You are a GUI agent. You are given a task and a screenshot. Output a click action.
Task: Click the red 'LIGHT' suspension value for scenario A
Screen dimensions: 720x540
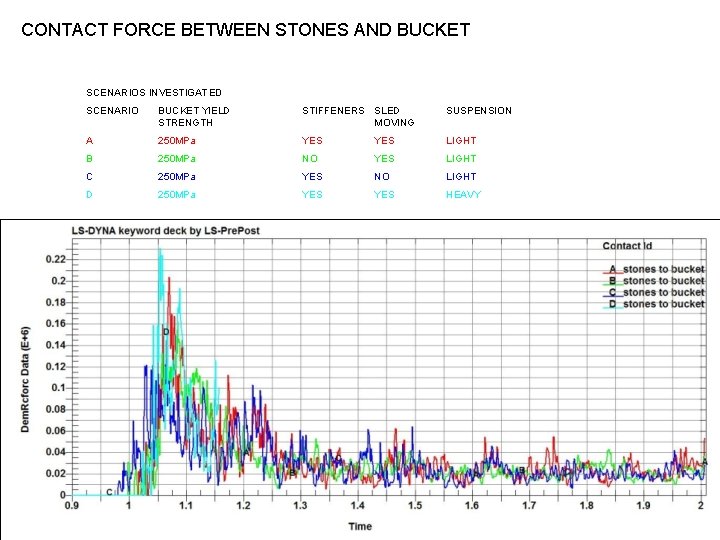click(461, 141)
